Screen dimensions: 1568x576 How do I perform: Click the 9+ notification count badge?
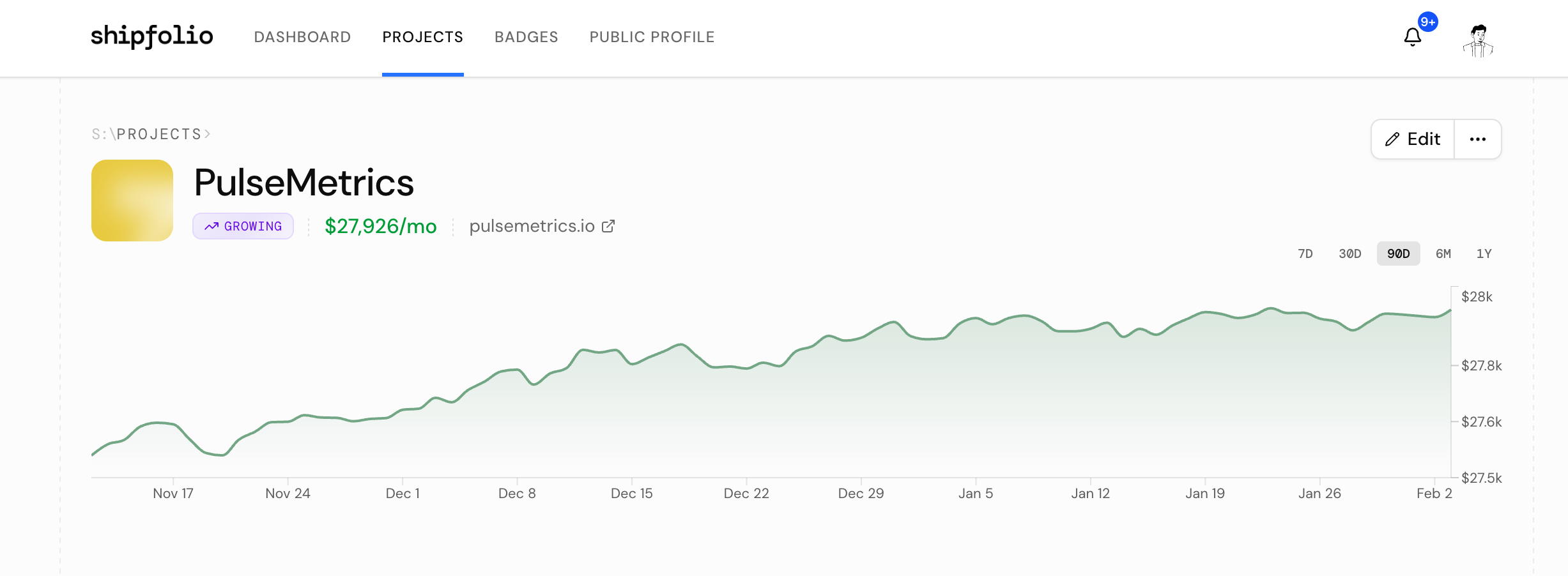[x=1427, y=22]
